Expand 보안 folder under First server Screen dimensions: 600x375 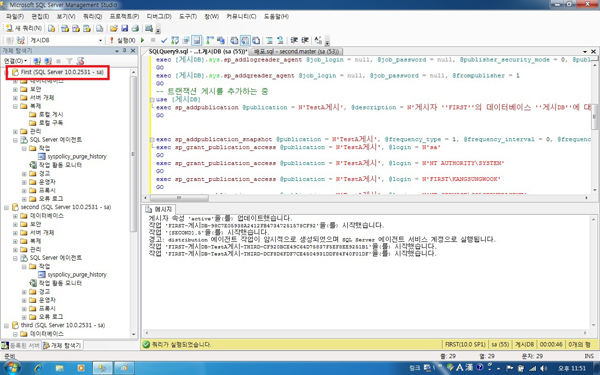click(15, 89)
